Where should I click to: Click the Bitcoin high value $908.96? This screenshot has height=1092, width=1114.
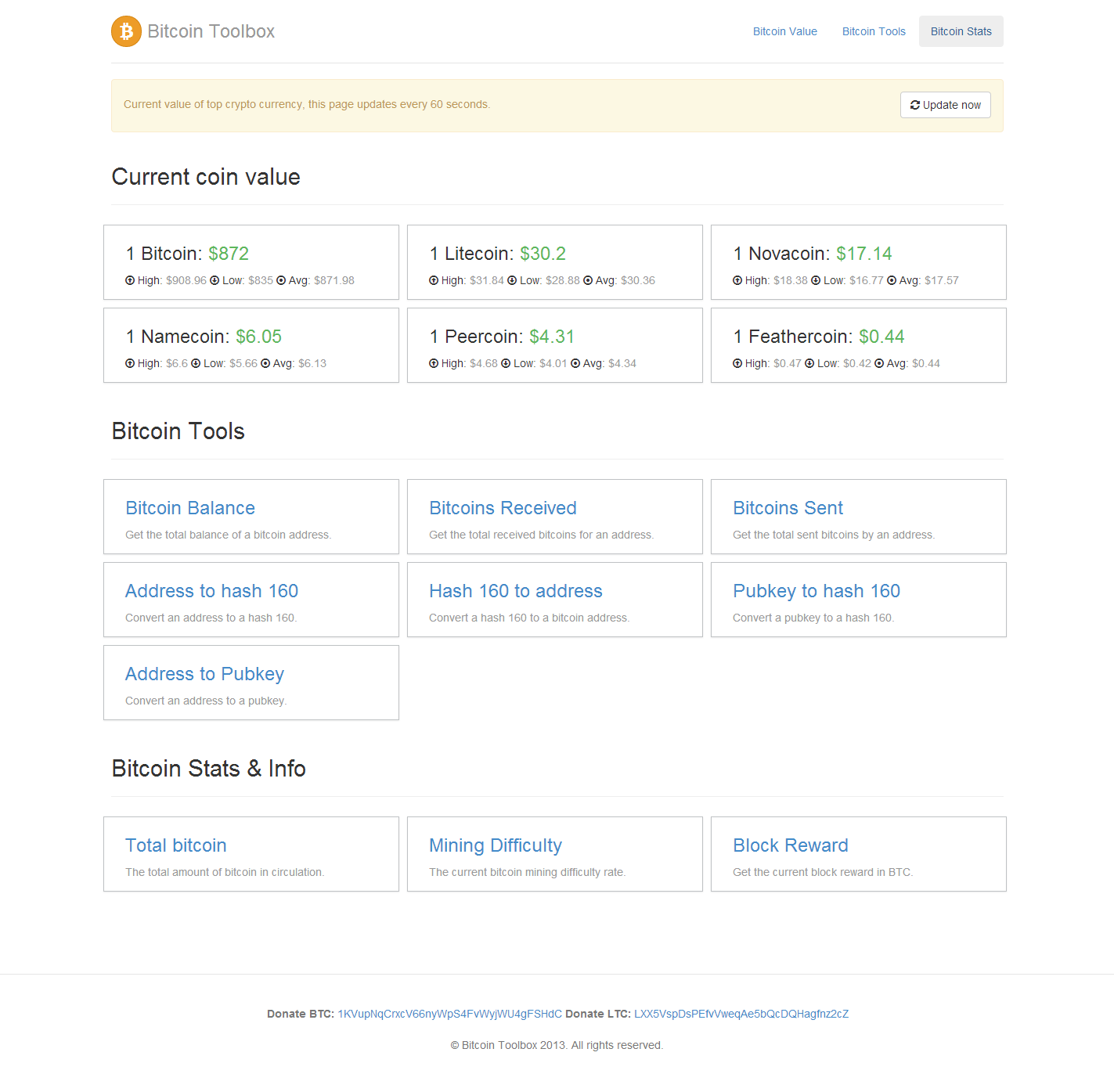pos(186,280)
